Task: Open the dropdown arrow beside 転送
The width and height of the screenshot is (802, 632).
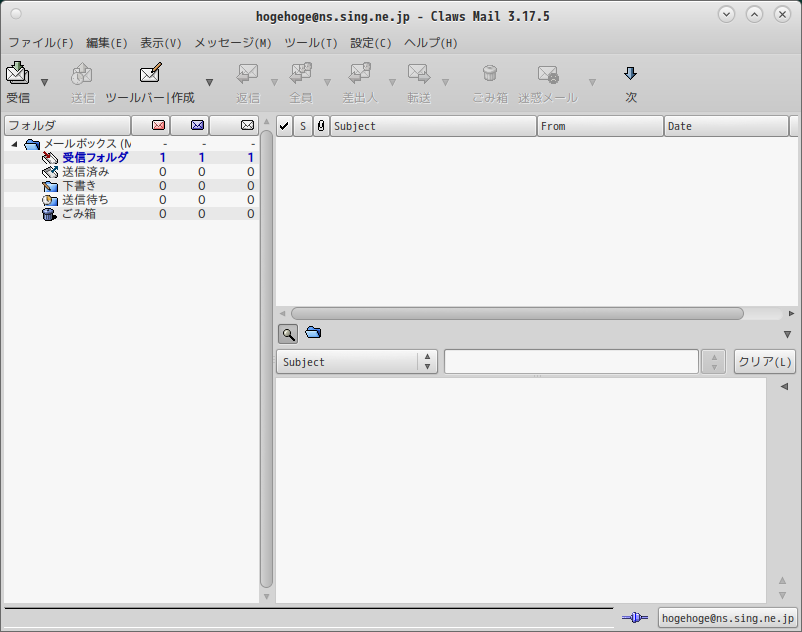Action: click(445, 82)
